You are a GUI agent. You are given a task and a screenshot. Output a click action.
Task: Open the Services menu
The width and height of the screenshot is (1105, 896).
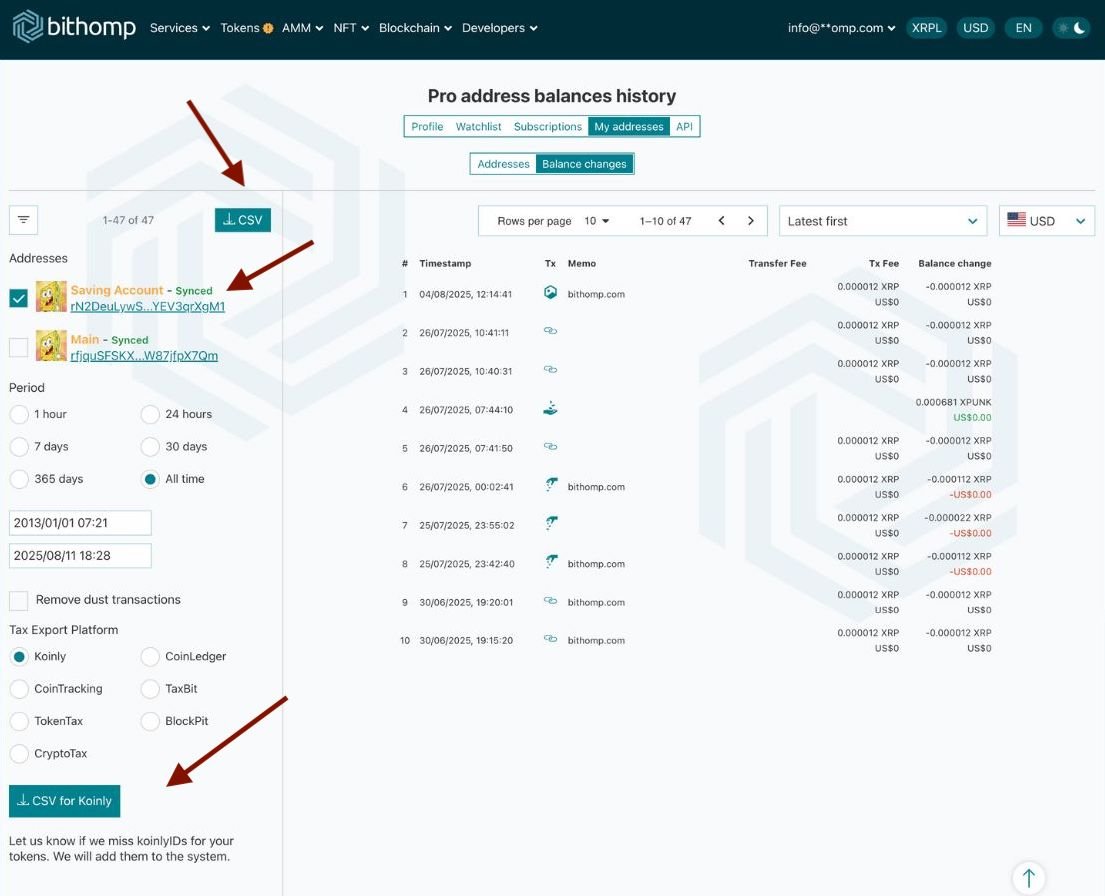tap(180, 28)
